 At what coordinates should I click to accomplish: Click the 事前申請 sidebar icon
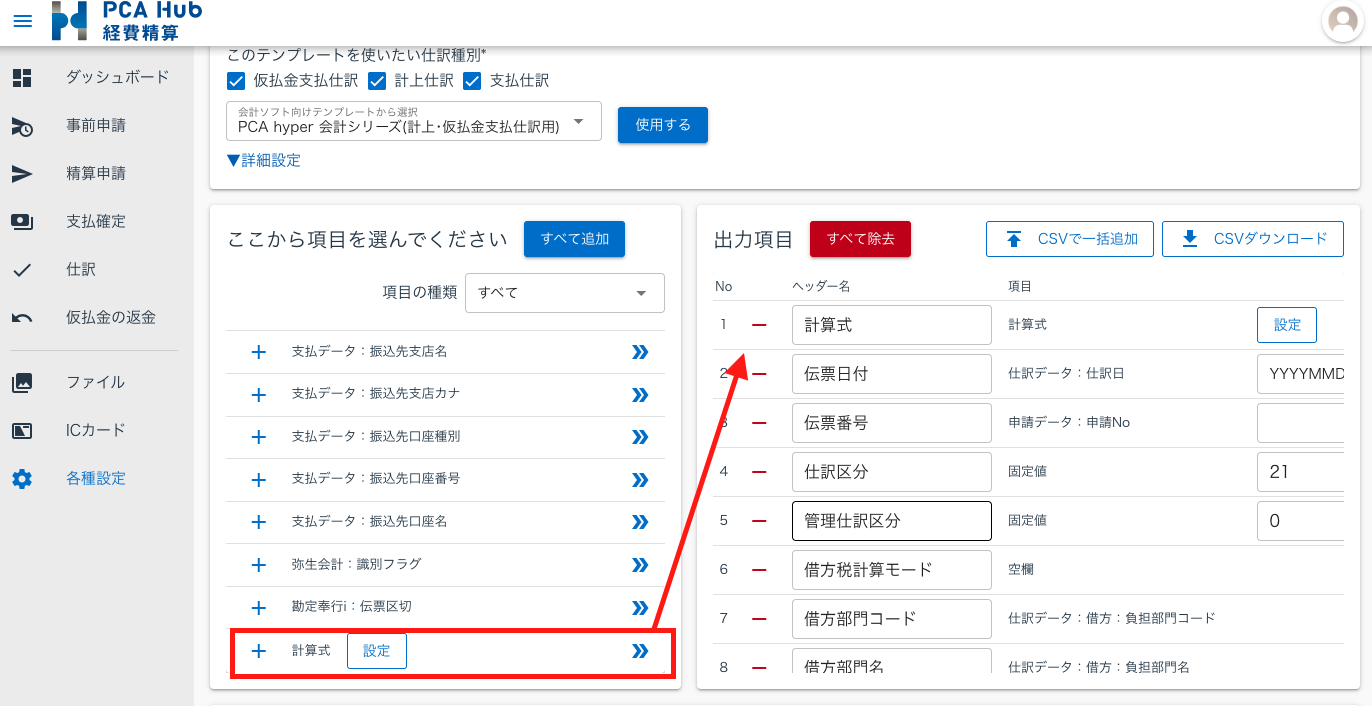22,126
